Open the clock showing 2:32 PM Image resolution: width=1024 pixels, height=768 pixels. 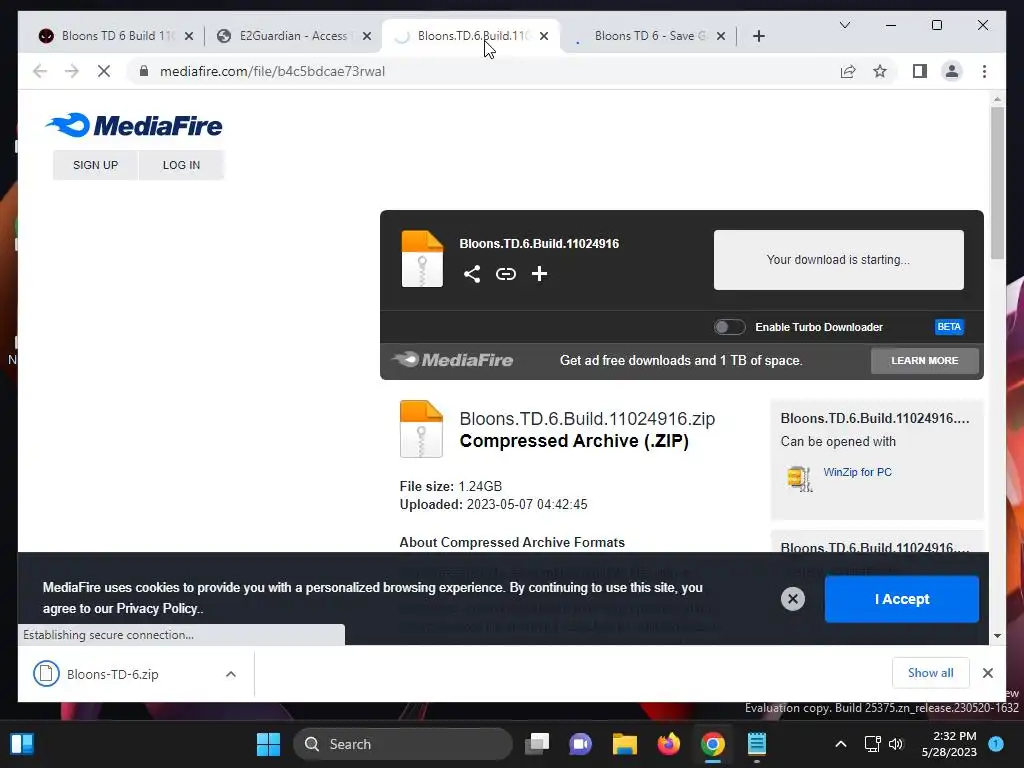(x=949, y=744)
